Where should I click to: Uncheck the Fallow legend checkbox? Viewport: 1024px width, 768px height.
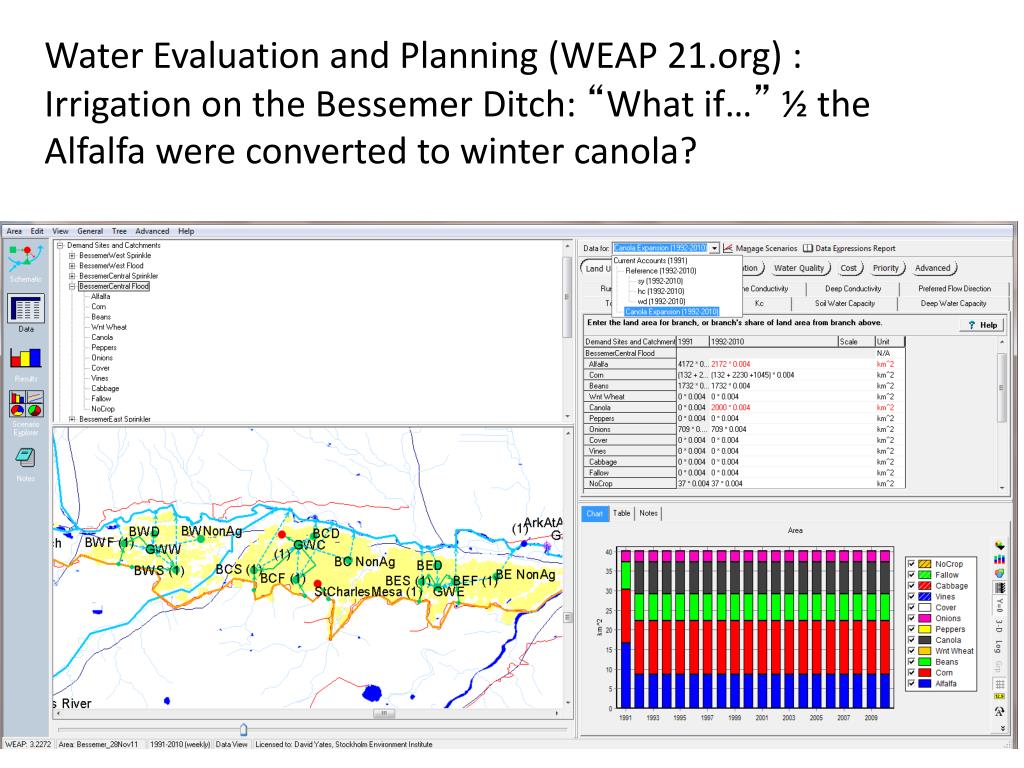(912, 575)
